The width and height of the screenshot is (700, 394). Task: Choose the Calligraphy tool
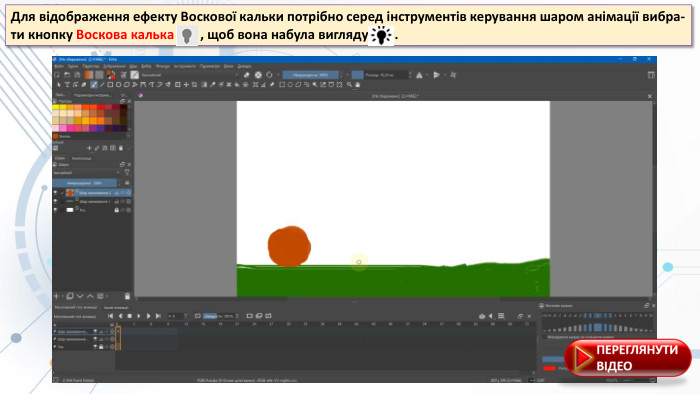pos(83,85)
